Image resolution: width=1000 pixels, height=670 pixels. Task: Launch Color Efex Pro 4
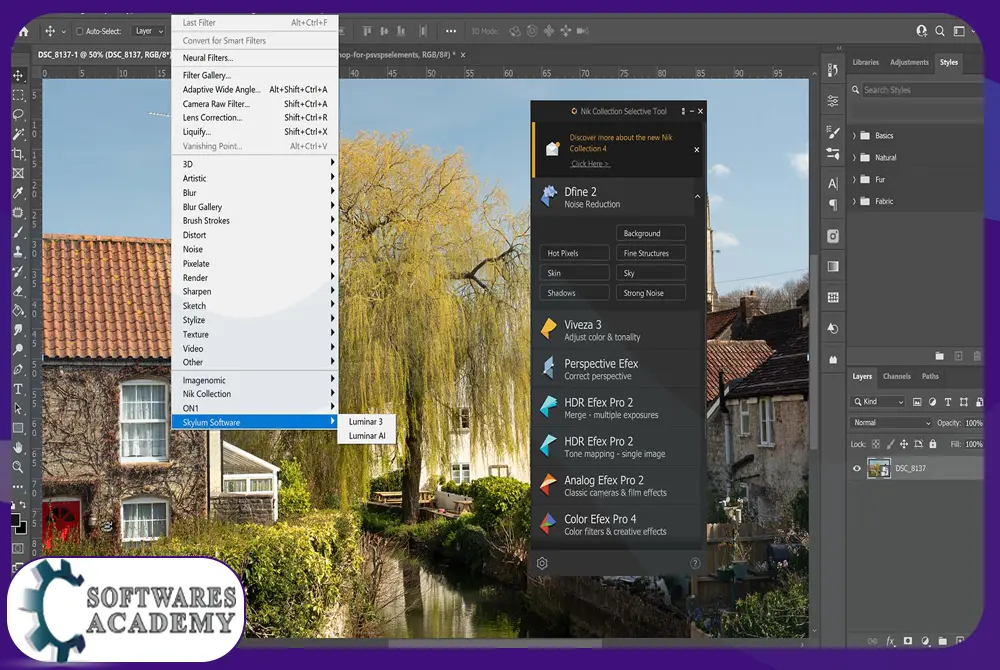(619, 525)
